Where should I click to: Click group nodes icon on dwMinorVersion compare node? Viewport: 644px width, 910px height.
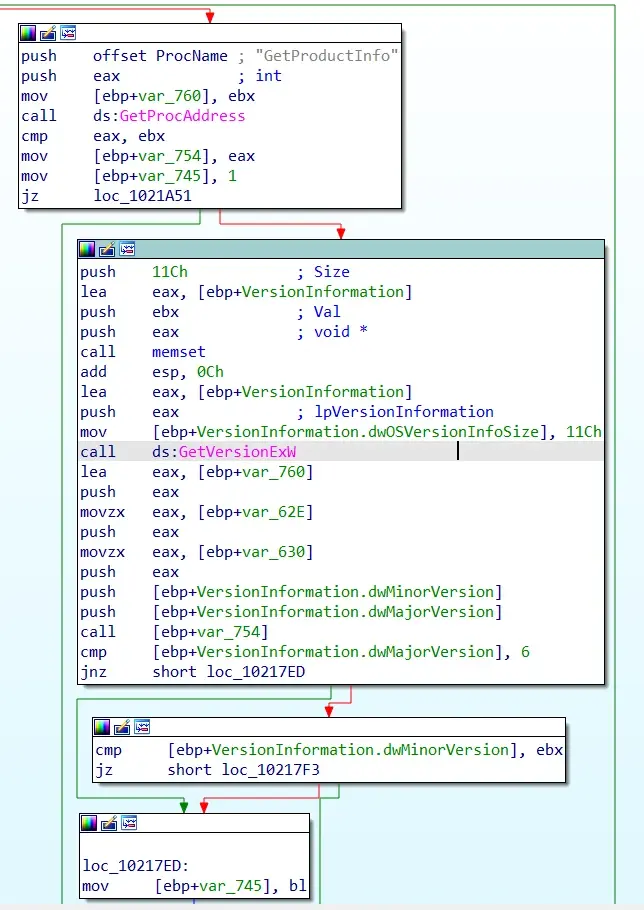pyautogui.click(x=142, y=727)
